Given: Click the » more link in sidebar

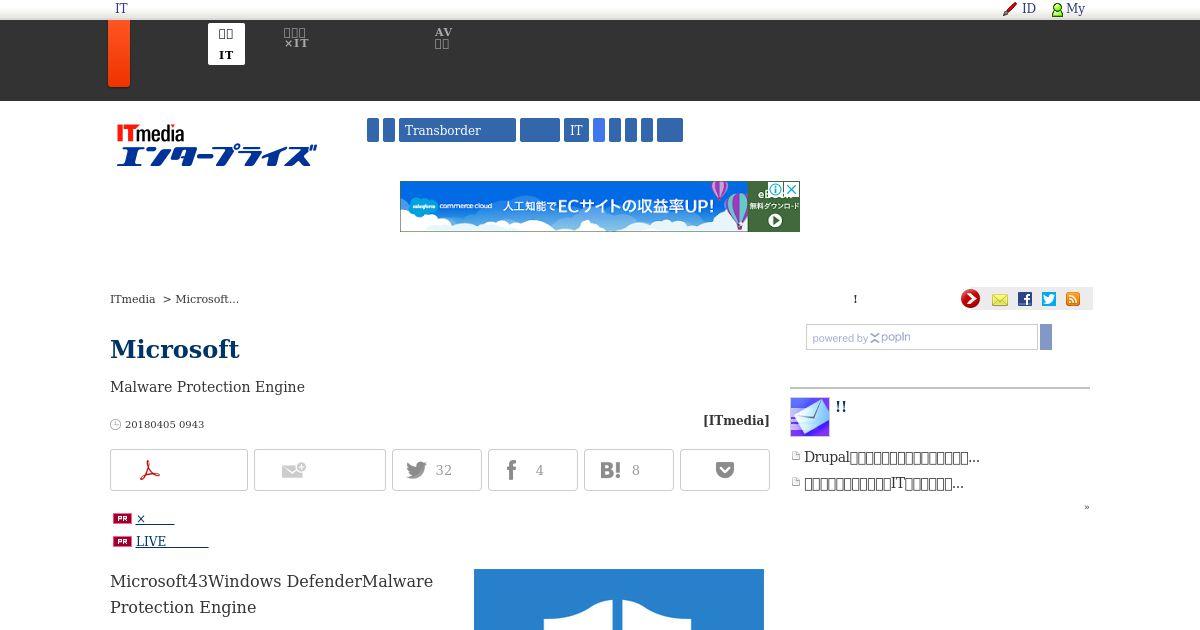Looking at the screenshot, I should pyautogui.click(x=1087, y=507).
